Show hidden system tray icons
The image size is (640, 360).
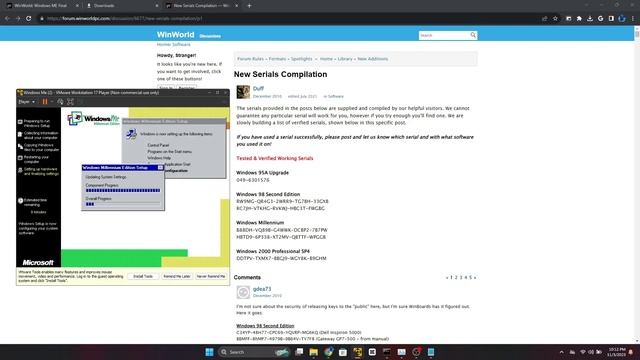(x=562, y=352)
